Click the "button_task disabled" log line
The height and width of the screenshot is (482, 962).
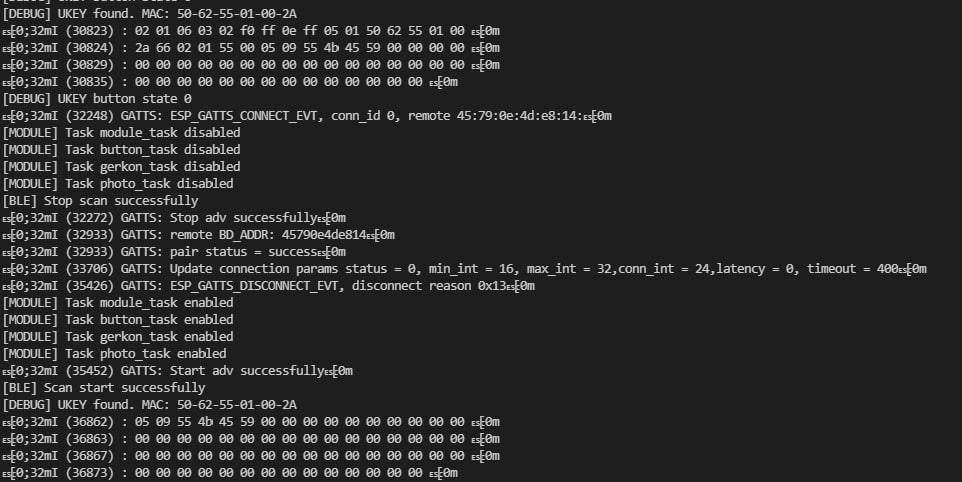coord(122,150)
